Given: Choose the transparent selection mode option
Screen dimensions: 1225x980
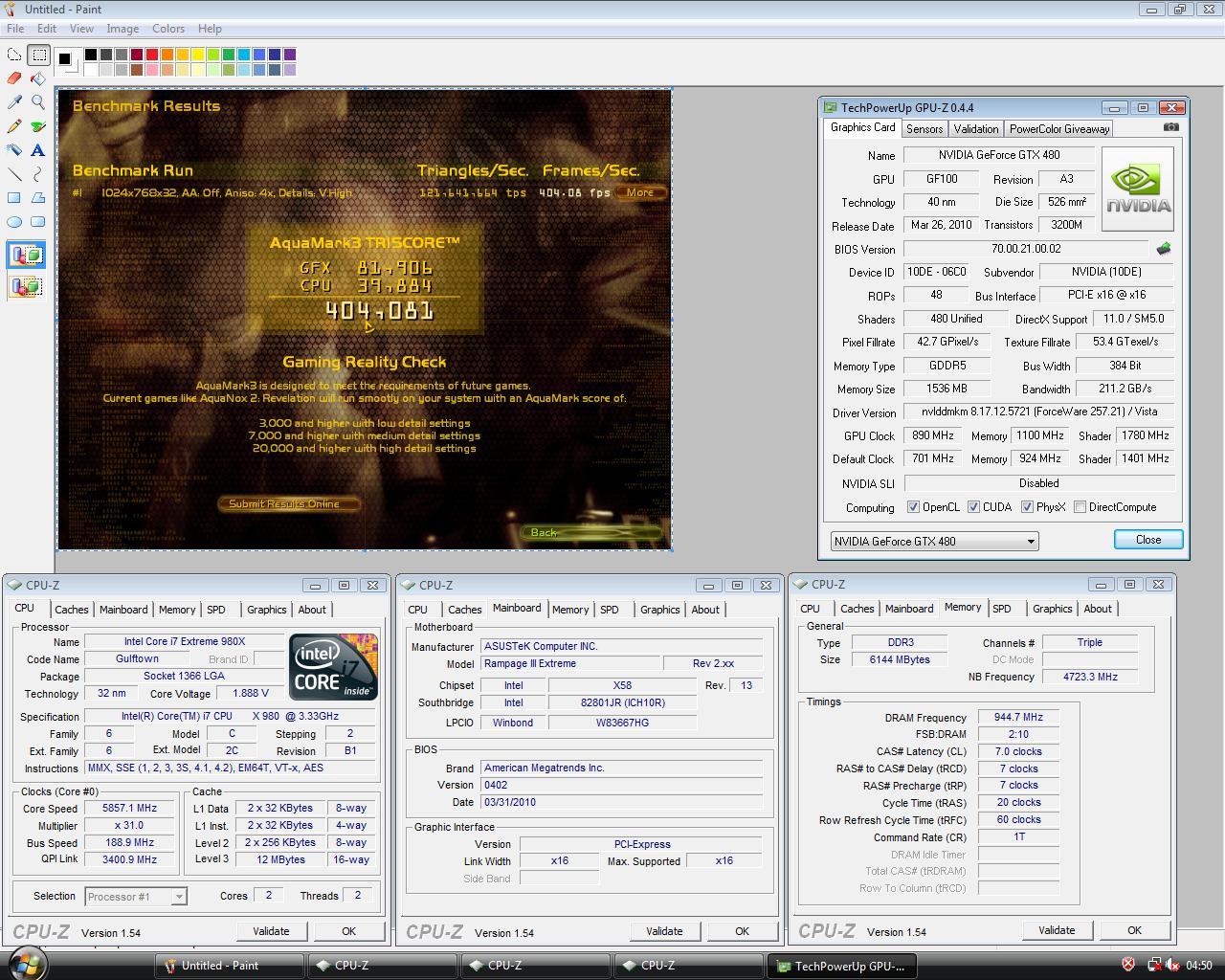Looking at the screenshot, I should (x=26, y=286).
